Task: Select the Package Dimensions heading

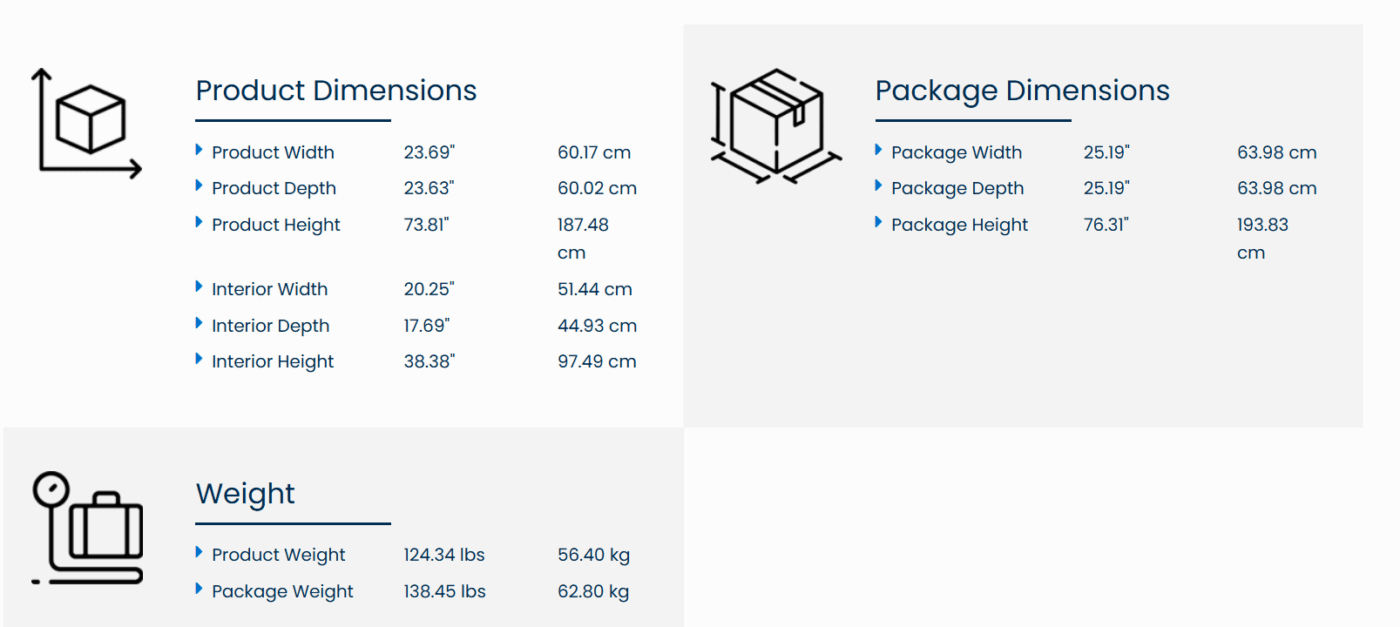Action: 1022,91
